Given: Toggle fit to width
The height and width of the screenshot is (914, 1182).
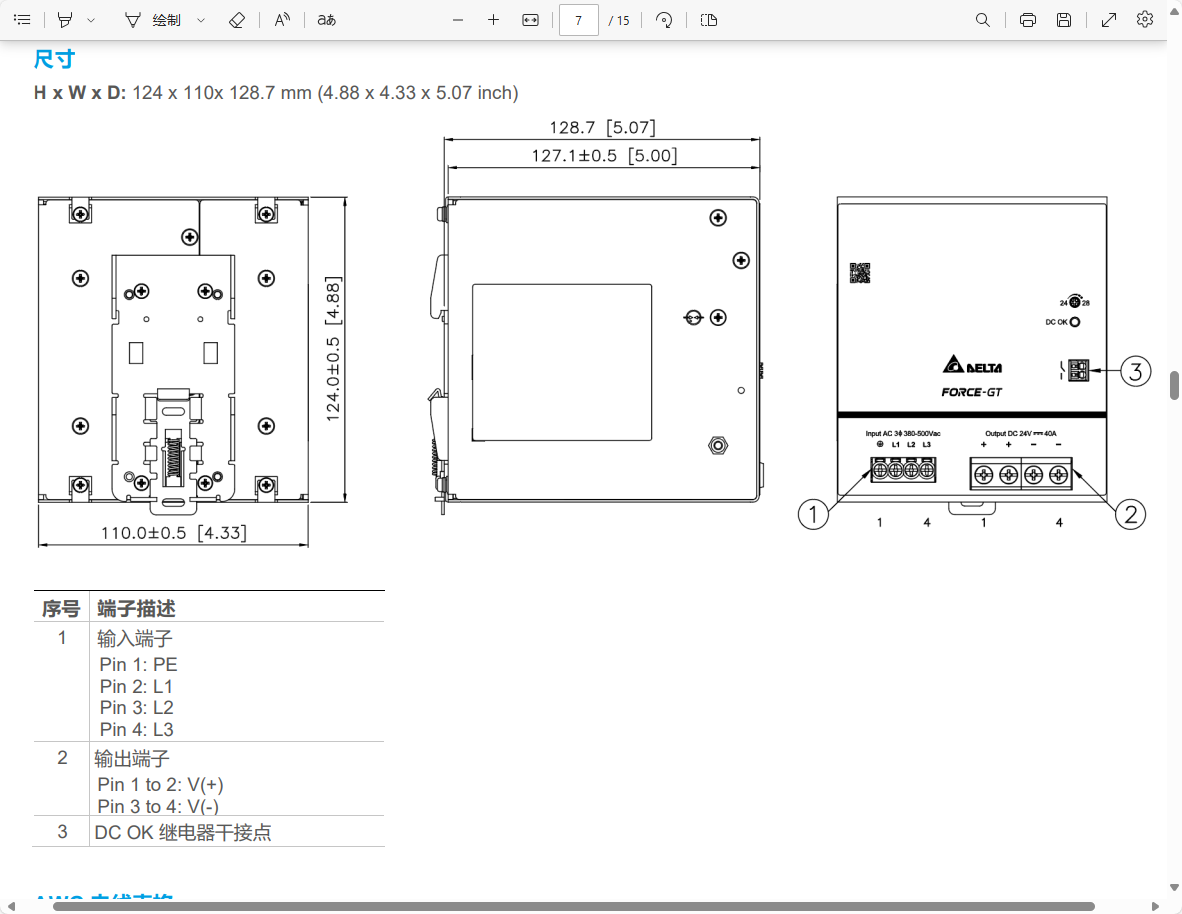Looking at the screenshot, I should click(530, 20).
